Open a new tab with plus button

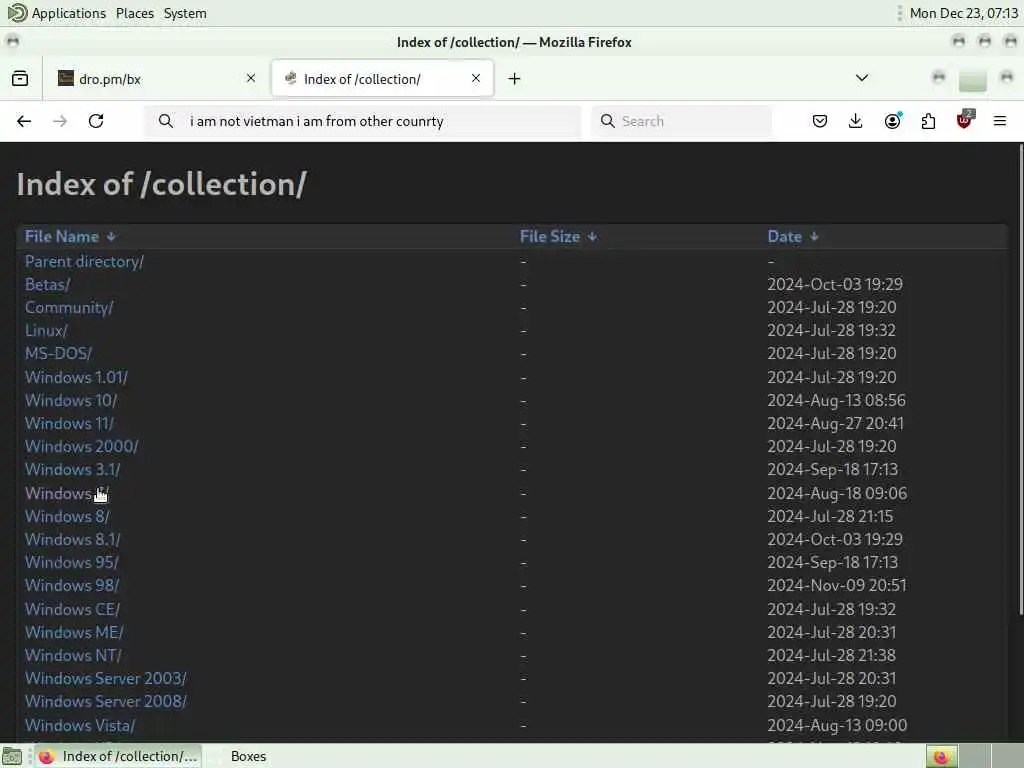click(515, 78)
